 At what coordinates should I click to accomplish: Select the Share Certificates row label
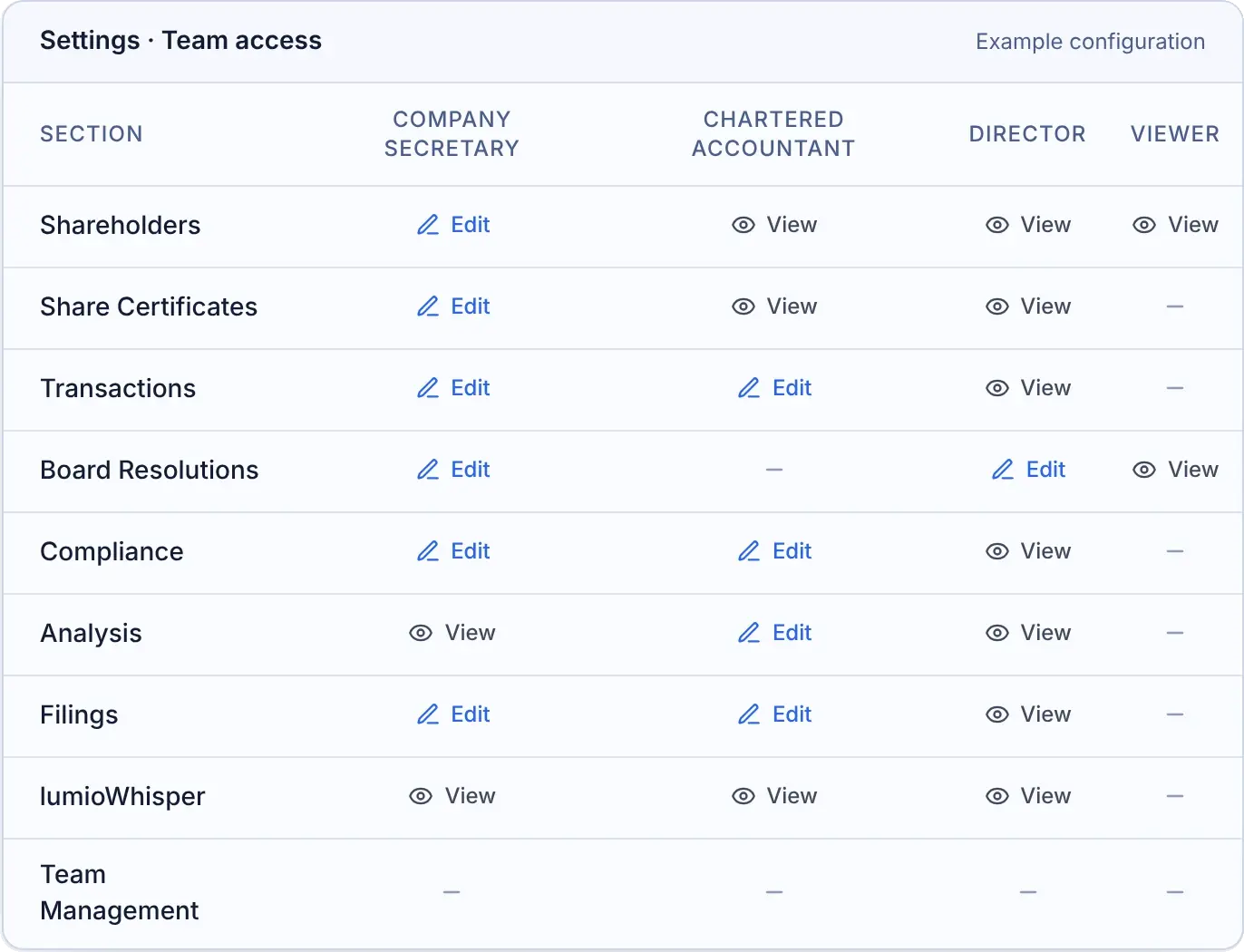click(x=149, y=306)
